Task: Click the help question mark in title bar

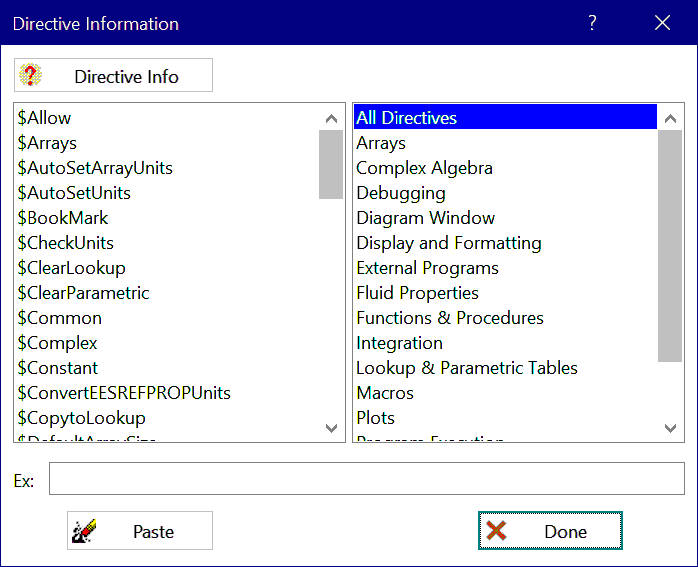Action: [592, 23]
